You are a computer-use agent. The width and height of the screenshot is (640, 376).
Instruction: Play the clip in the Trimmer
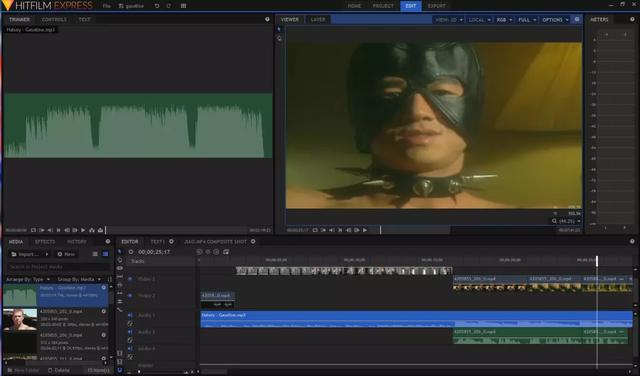click(83, 230)
